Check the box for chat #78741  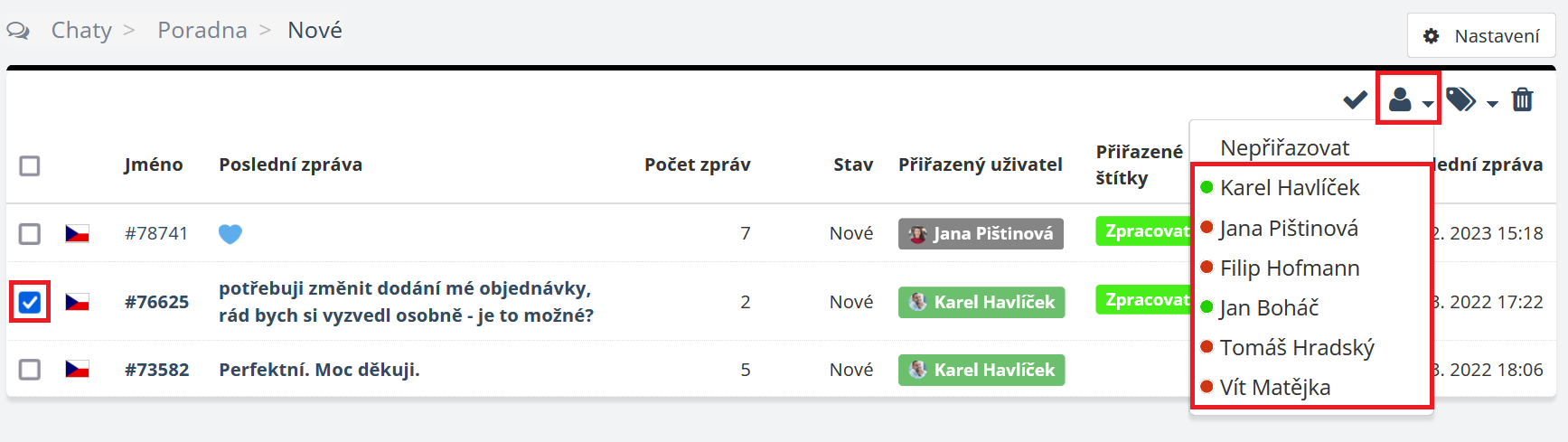click(x=30, y=234)
